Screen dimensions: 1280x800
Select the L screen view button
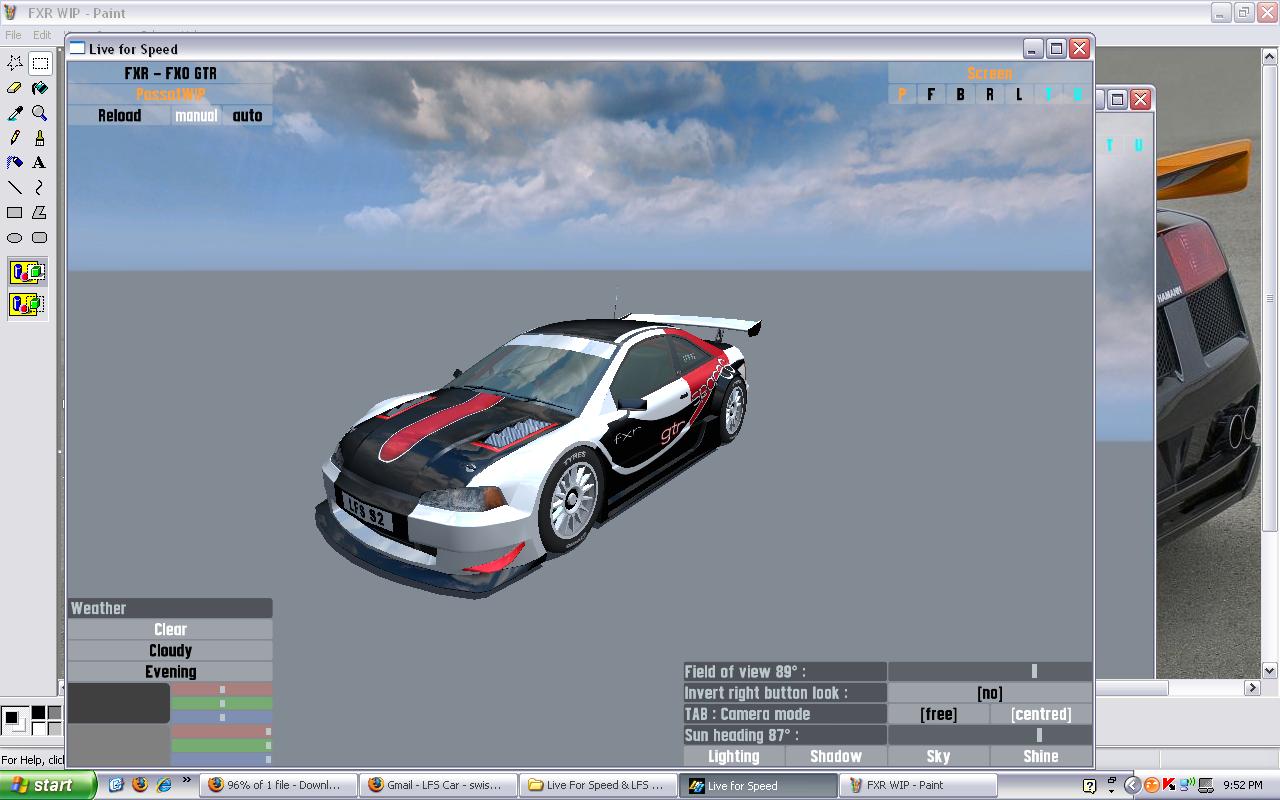pos(1019,94)
